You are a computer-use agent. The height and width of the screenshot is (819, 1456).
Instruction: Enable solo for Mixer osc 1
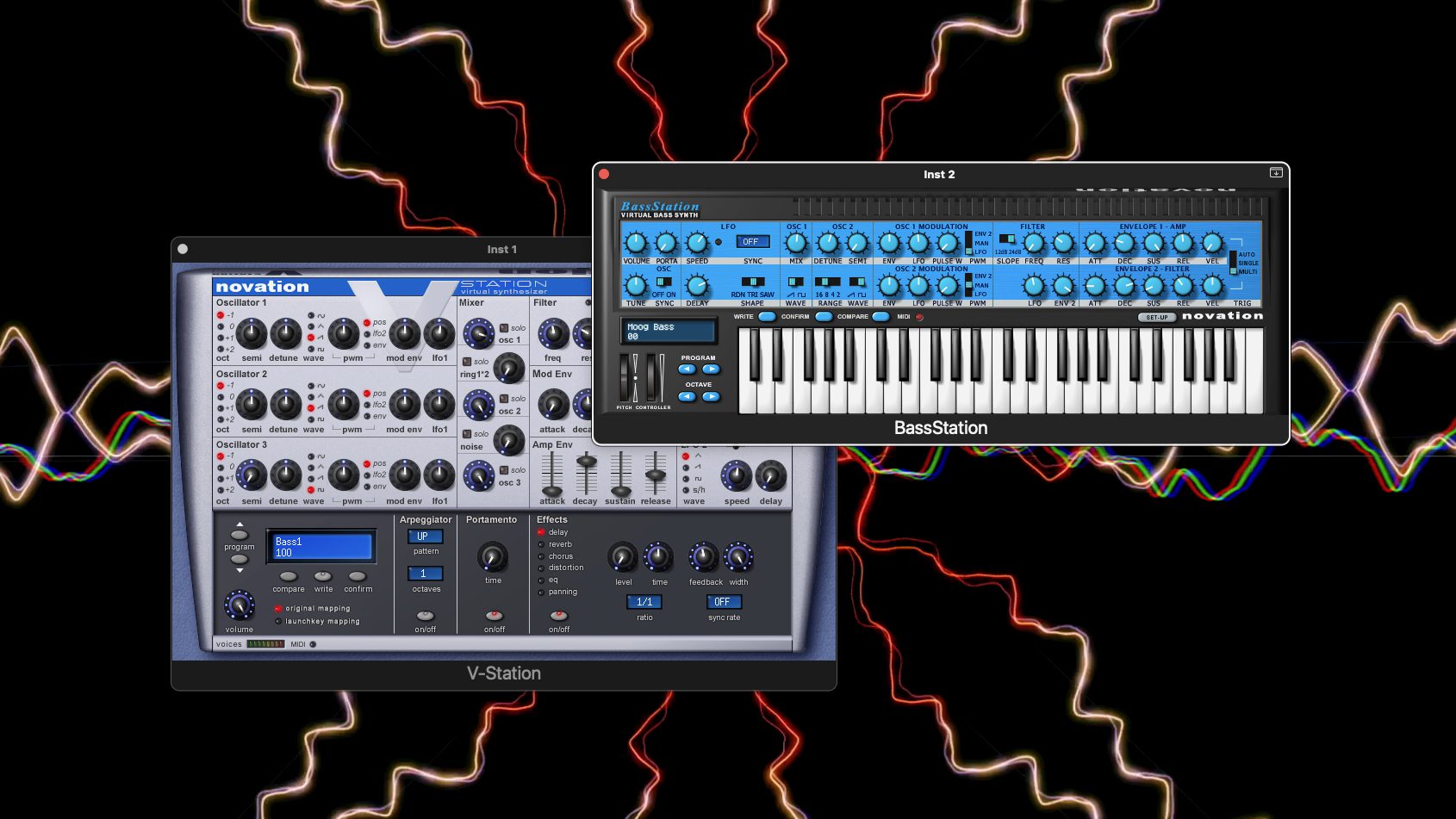(504, 327)
